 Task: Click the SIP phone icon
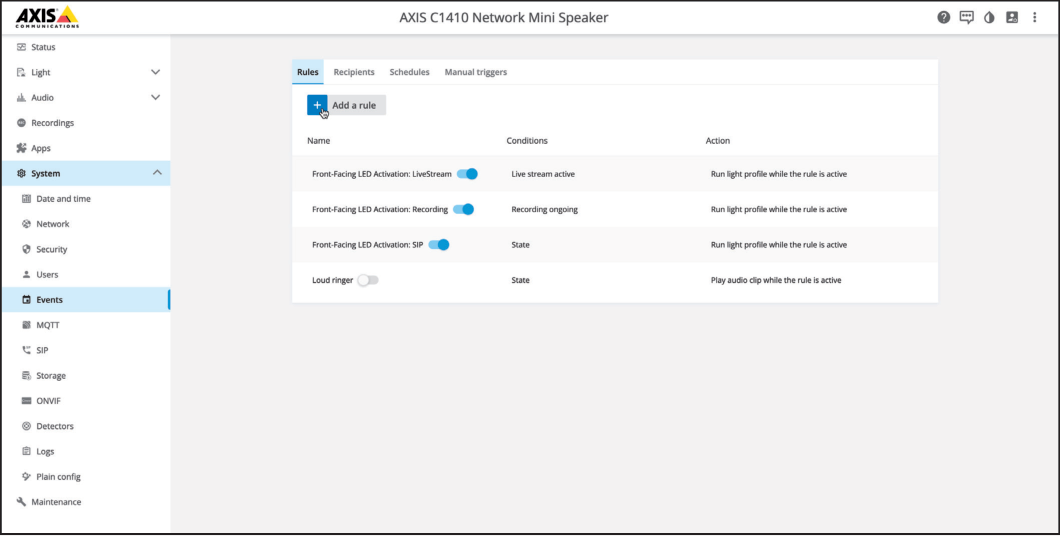click(x=26, y=350)
